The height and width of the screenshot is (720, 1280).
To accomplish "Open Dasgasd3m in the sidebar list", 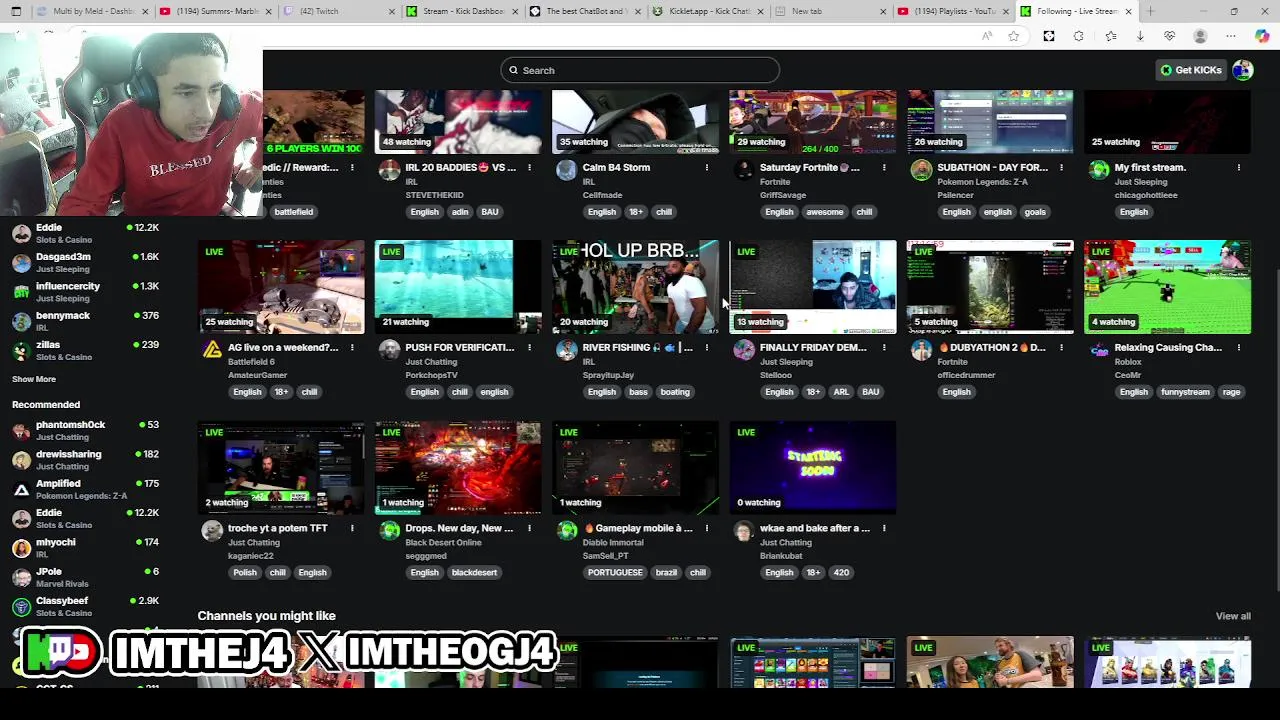I will pyautogui.click(x=85, y=263).
